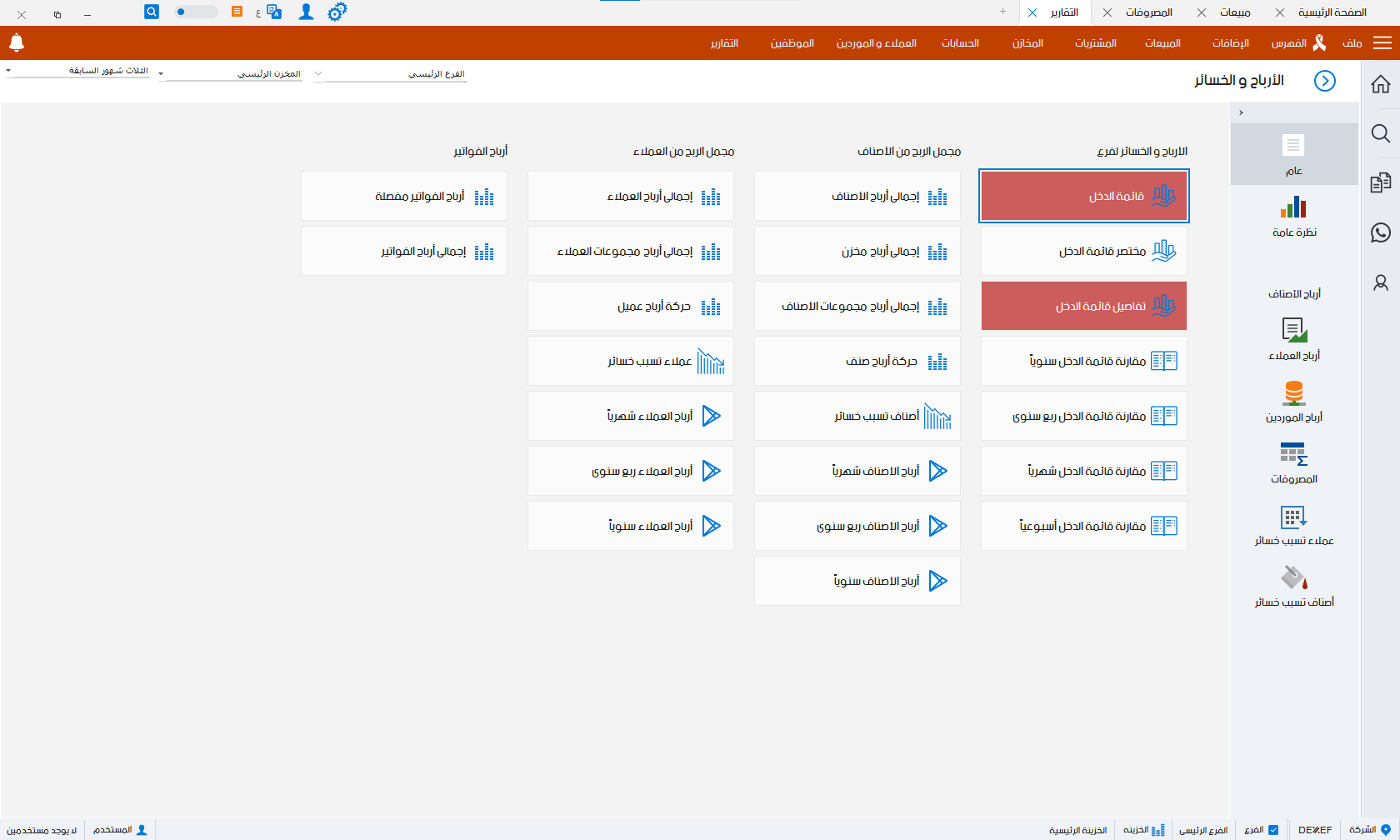Open the نظرة عامة (Overview) panel from the sidebar
The image size is (1400, 840).
1295,217
